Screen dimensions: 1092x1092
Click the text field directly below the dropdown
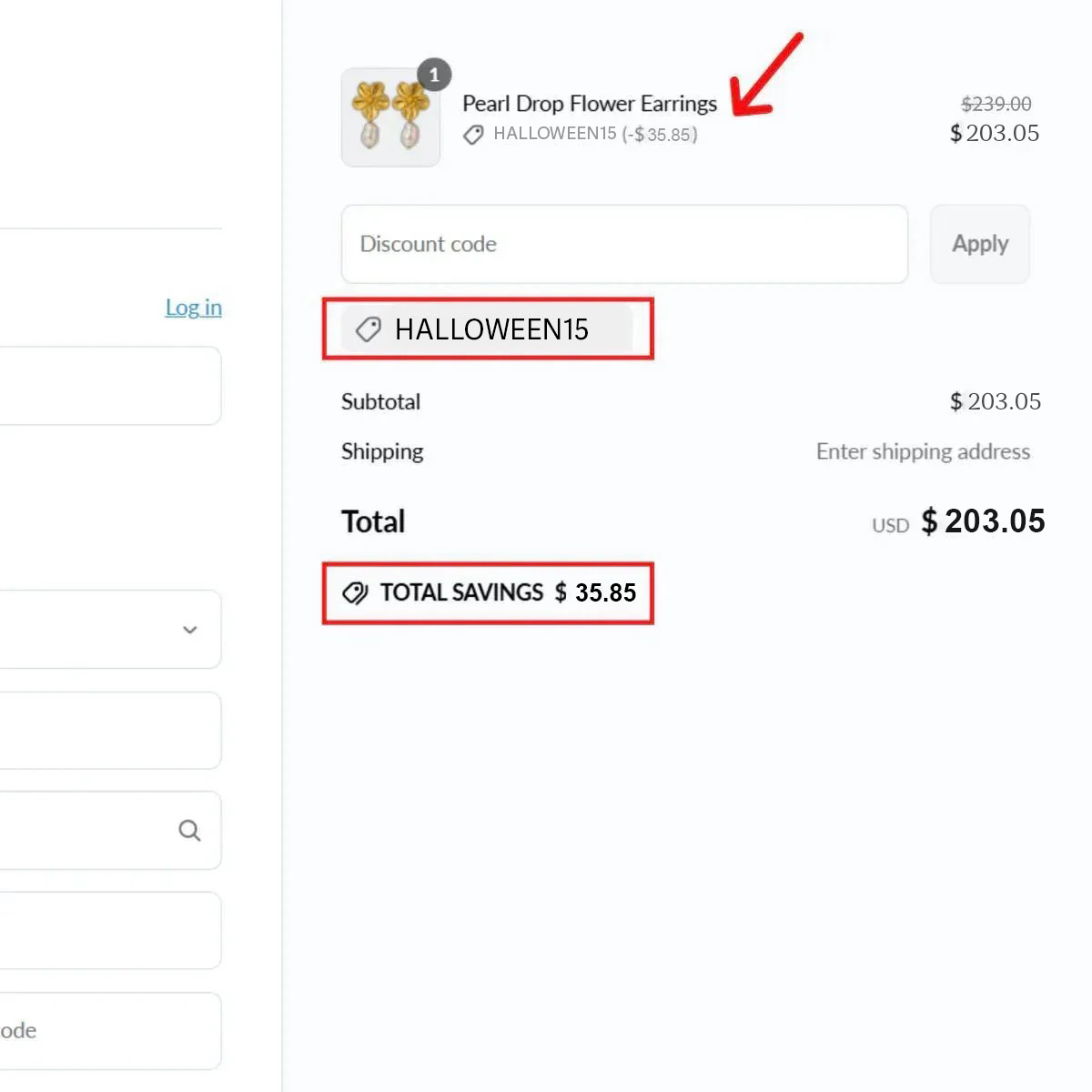[x=109, y=731]
